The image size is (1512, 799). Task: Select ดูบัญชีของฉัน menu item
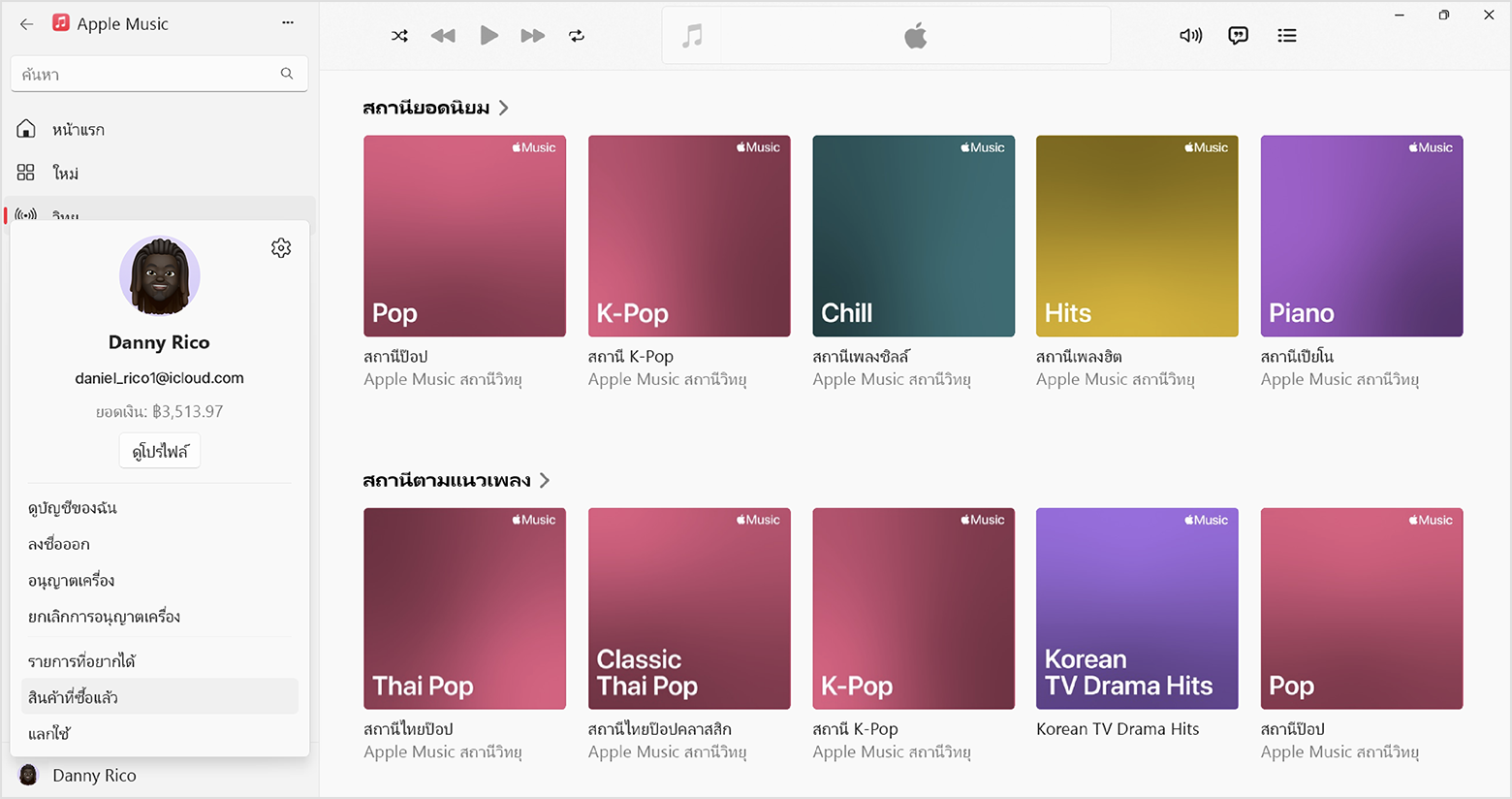(x=159, y=508)
